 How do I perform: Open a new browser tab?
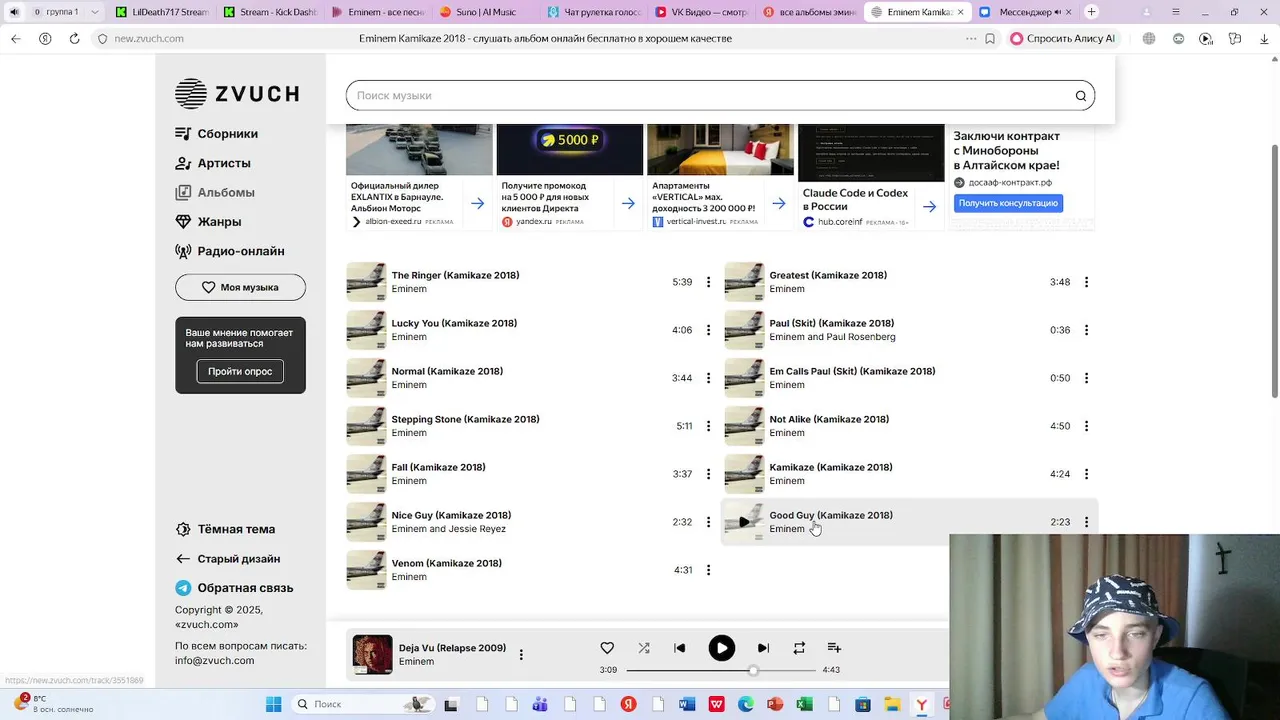(x=1091, y=12)
